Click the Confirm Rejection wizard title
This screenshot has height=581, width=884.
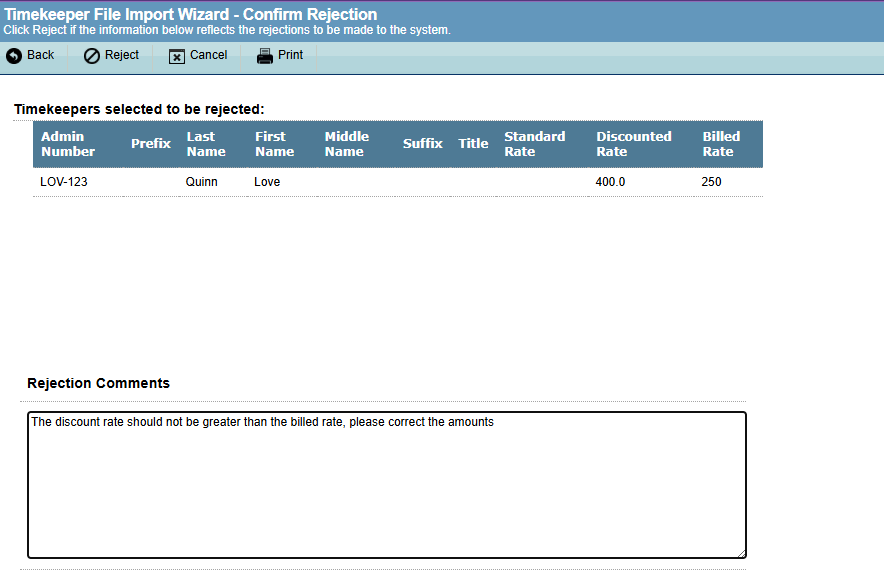tap(191, 14)
